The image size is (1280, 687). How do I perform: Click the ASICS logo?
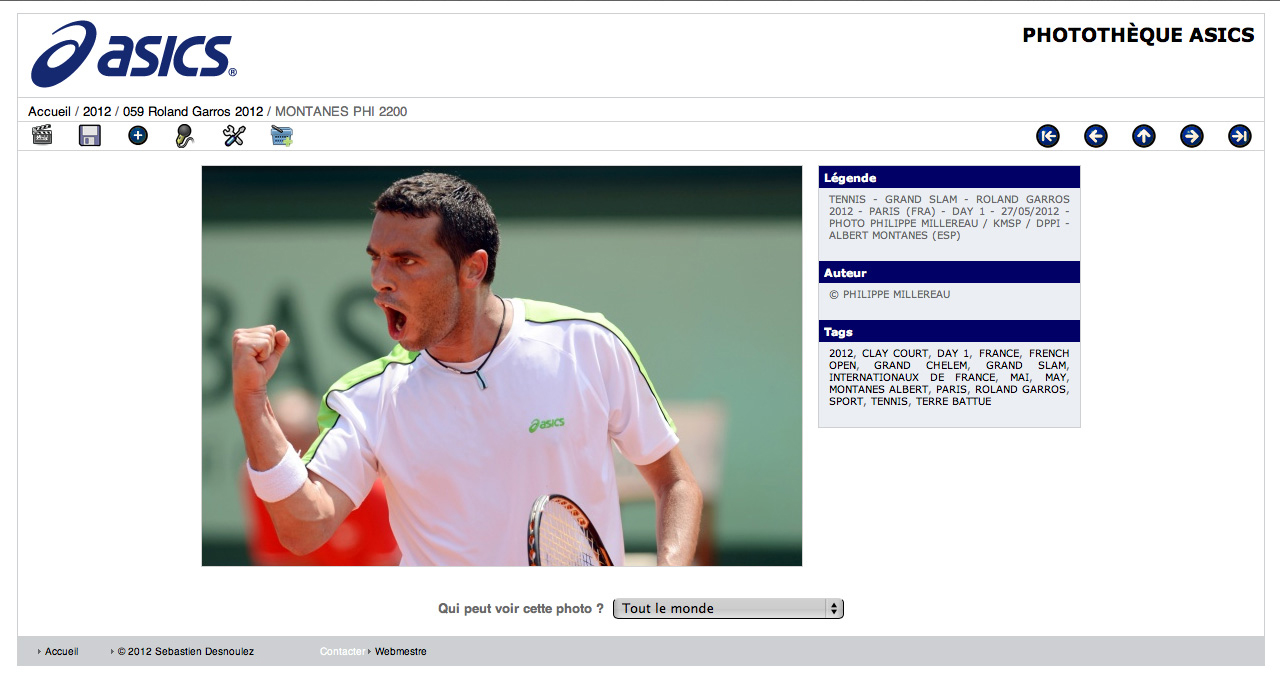click(134, 54)
